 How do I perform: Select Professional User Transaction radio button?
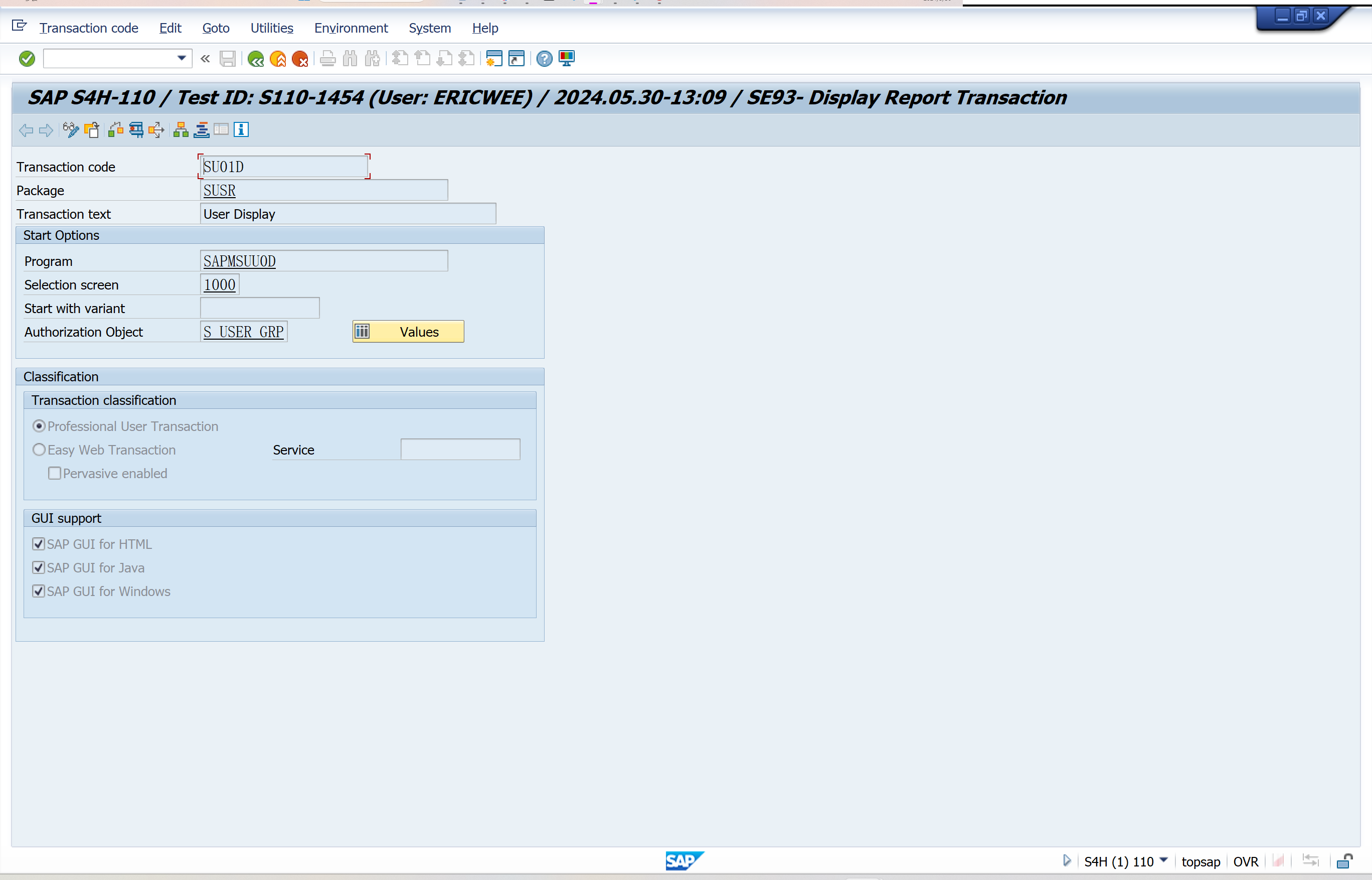pyautogui.click(x=39, y=426)
